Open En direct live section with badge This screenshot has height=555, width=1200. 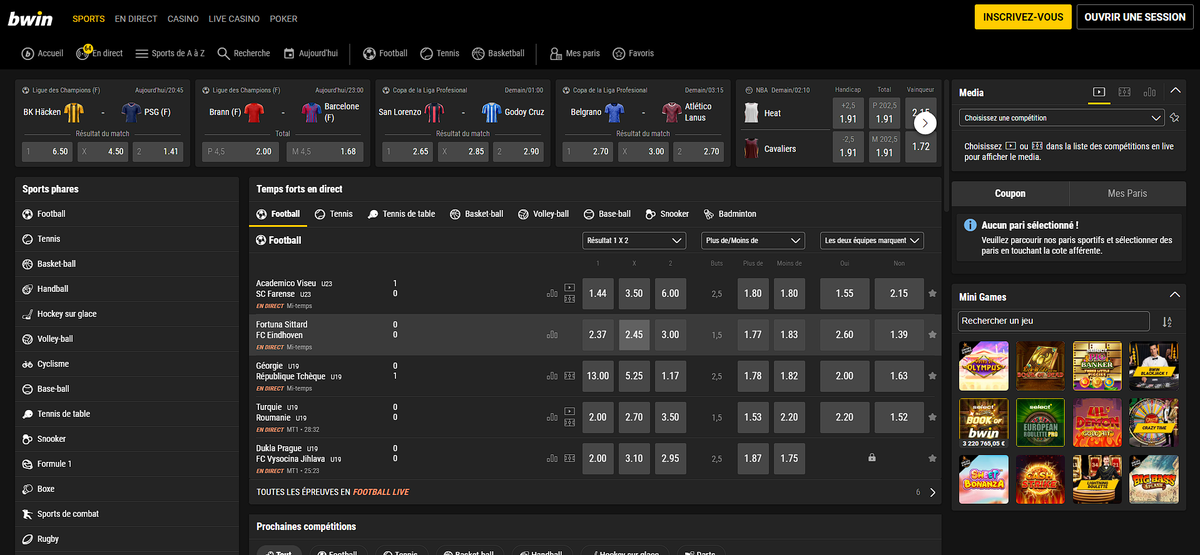click(x=99, y=53)
